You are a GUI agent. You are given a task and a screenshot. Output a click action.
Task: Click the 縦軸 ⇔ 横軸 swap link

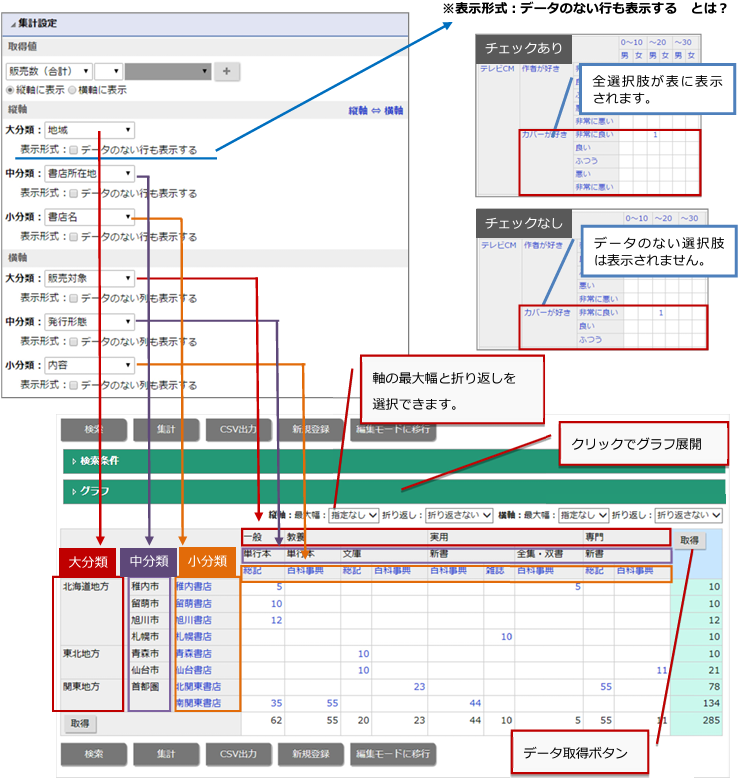click(x=376, y=110)
